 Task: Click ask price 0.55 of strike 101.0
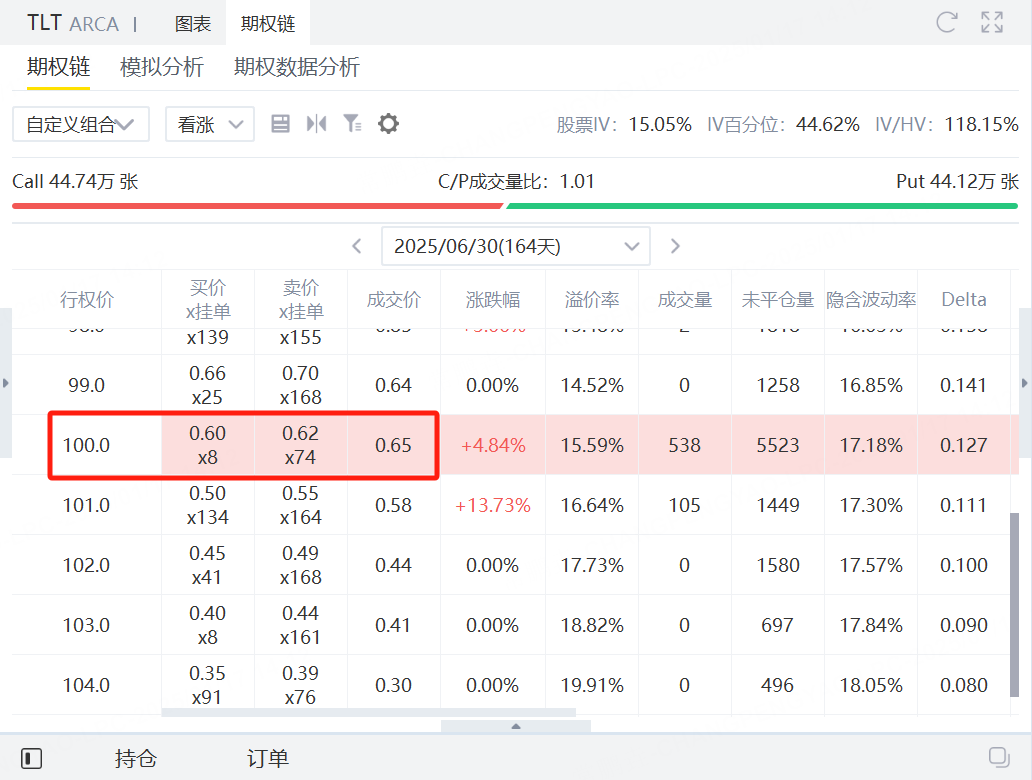pyautogui.click(x=301, y=493)
